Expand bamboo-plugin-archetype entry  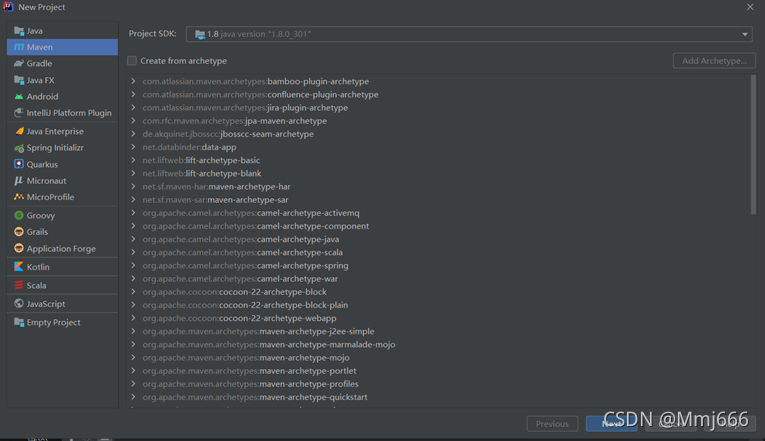point(133,81)
